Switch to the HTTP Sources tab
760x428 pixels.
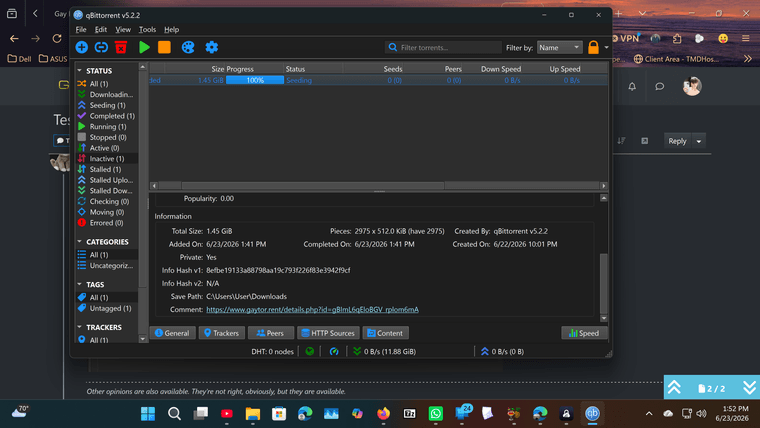coord(328,333)
